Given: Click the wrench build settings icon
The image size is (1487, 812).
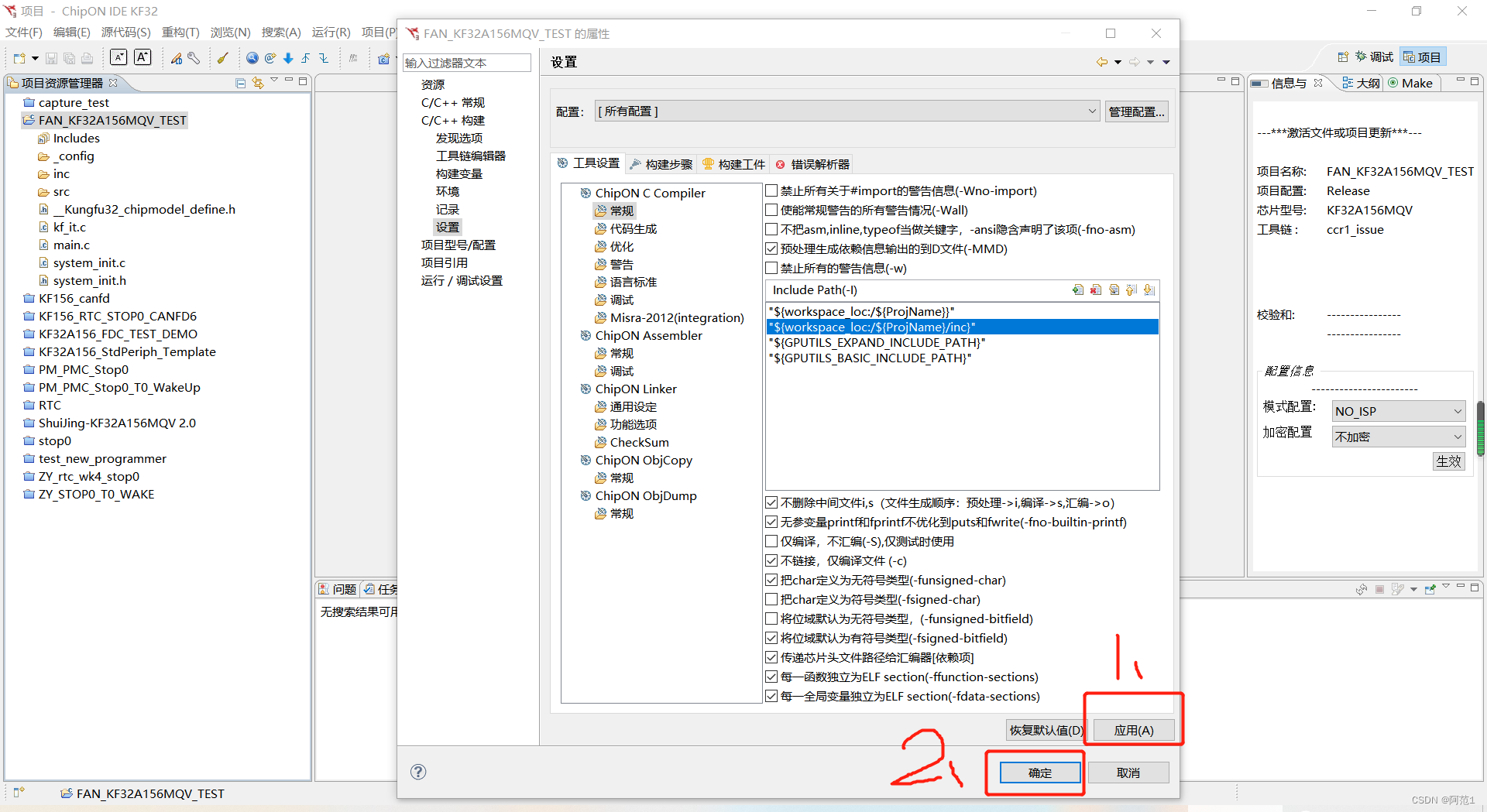Looking at the screenshot, I should 194,58.
